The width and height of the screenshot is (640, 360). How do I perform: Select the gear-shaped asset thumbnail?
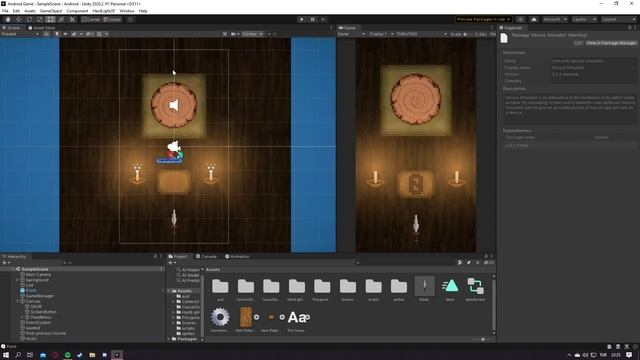pyautogui.click(x=220, y=317)
